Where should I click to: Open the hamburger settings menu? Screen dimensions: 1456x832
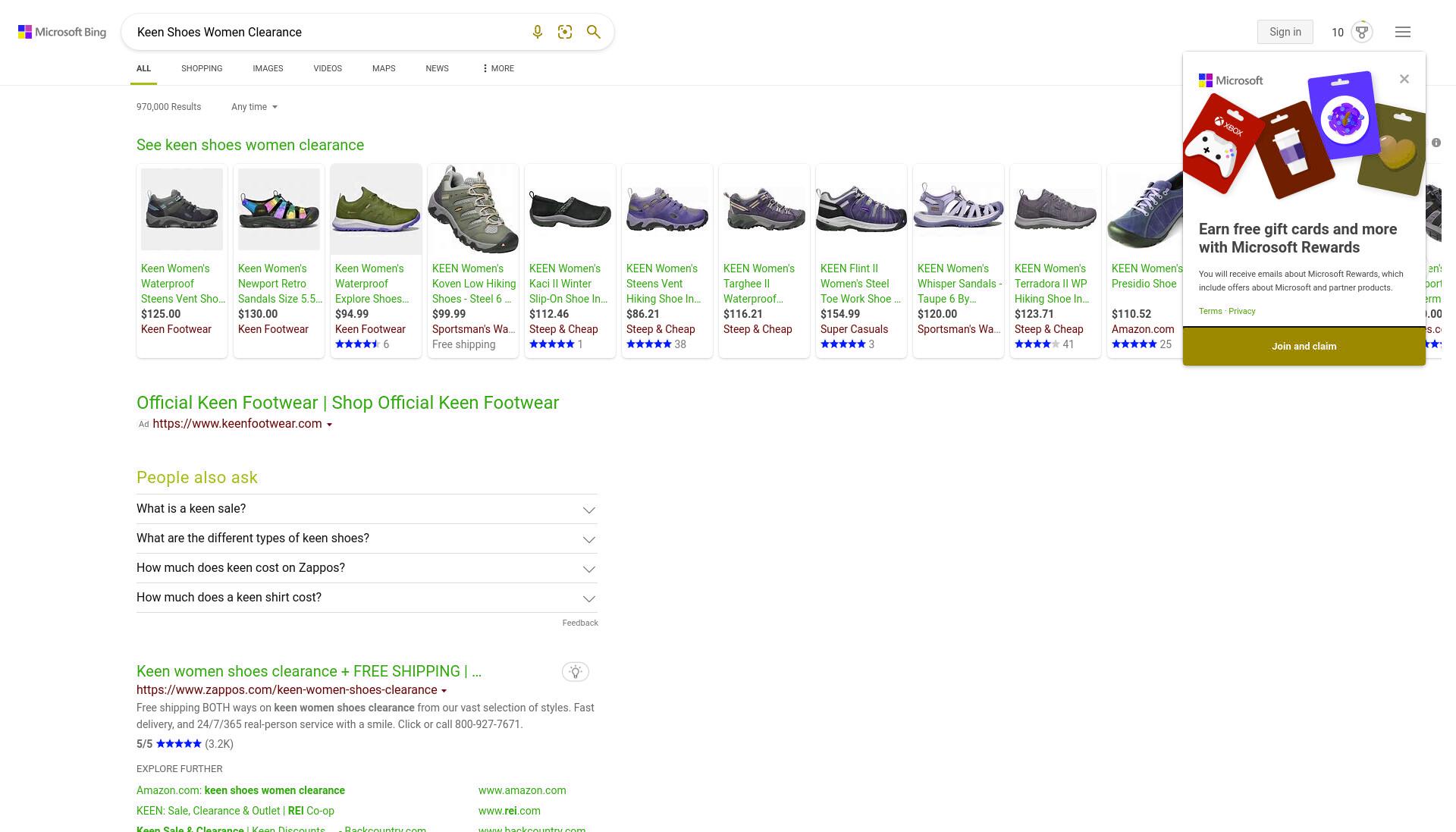(x=1403, y=32)
